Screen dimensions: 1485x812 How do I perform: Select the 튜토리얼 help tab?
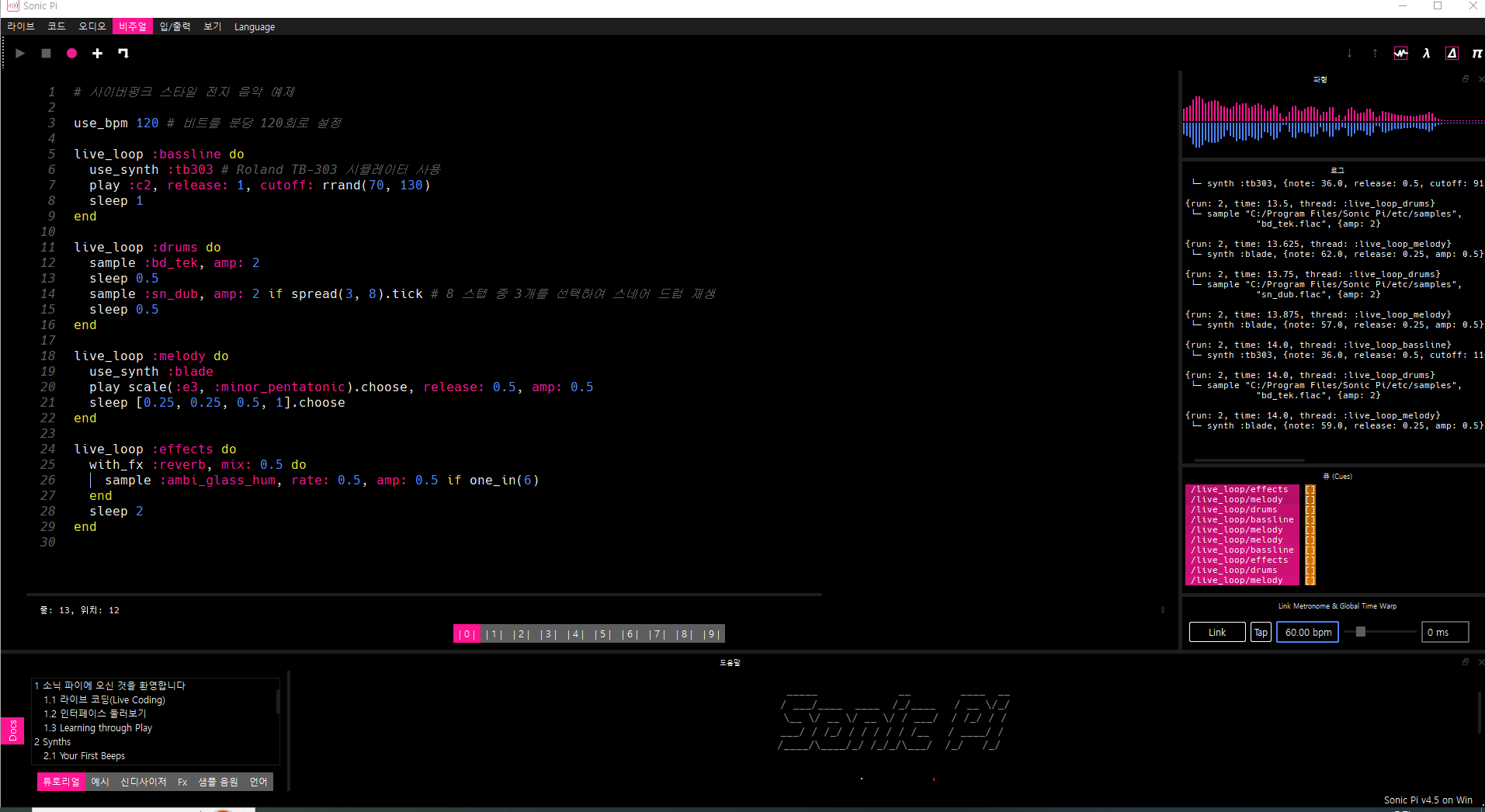click(61, 782)
